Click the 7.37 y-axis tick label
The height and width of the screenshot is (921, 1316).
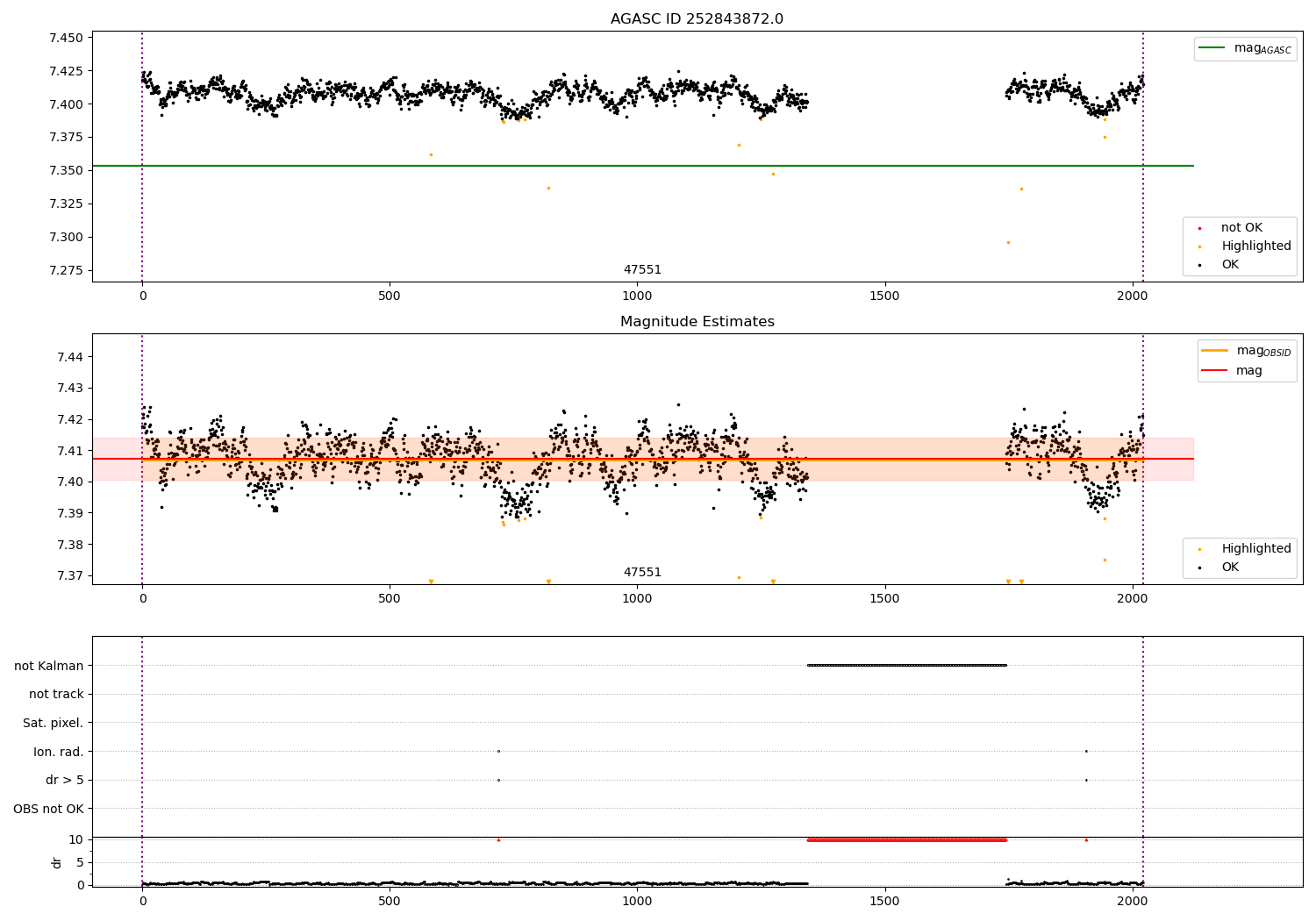pyautogui.click(x=69, y=576)
